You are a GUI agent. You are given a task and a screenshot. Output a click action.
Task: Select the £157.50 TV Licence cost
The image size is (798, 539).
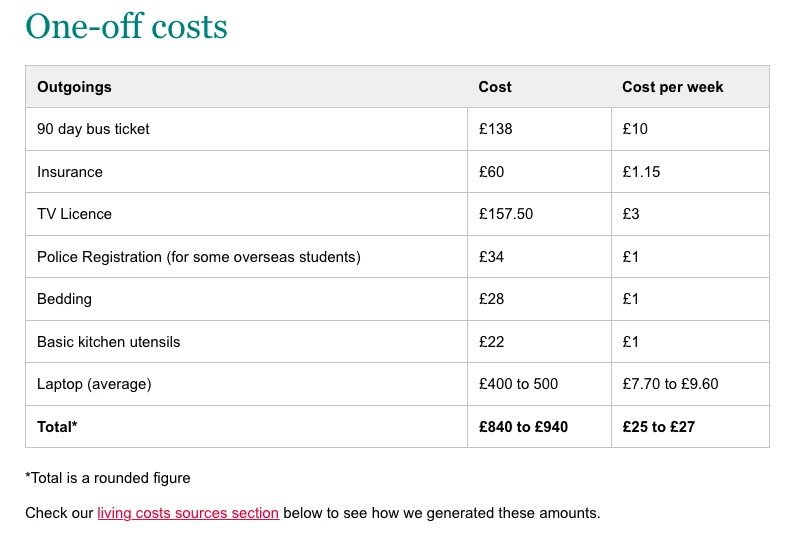506,214
